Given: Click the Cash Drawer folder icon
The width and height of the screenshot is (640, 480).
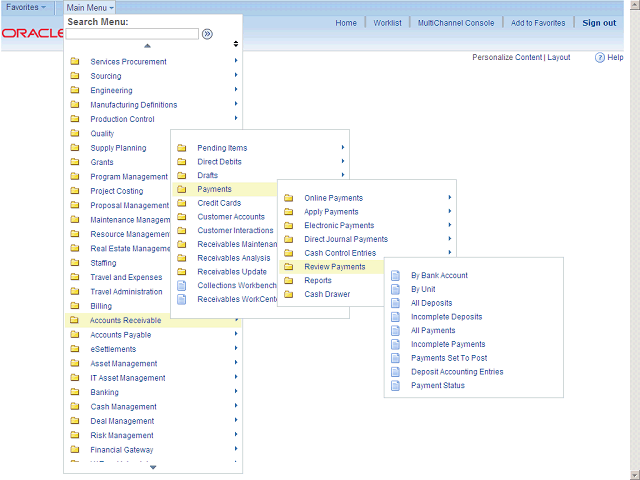Looking at the screenshot, I should click(289, 295).
